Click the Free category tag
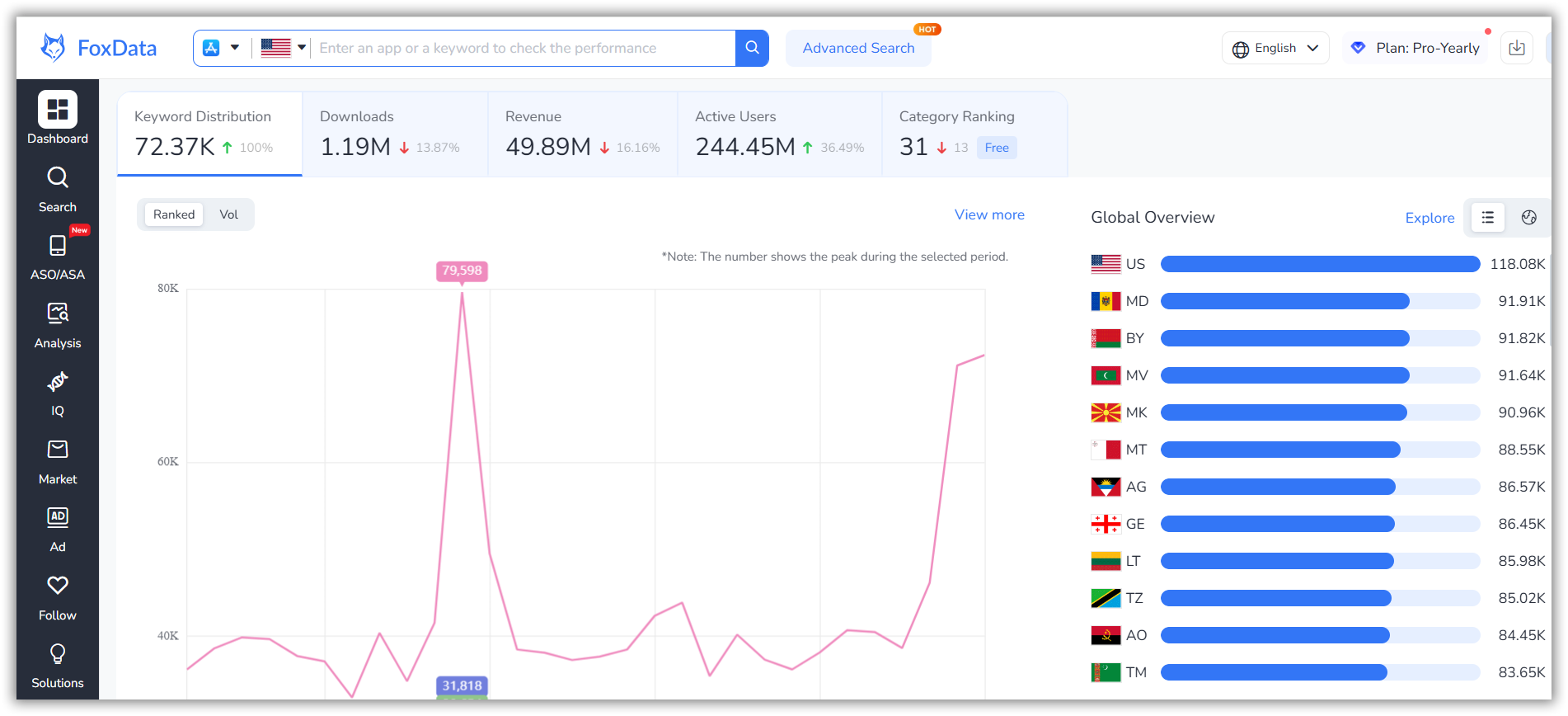The width and height of the screenshot is (1568, 716). pos(997,148)
